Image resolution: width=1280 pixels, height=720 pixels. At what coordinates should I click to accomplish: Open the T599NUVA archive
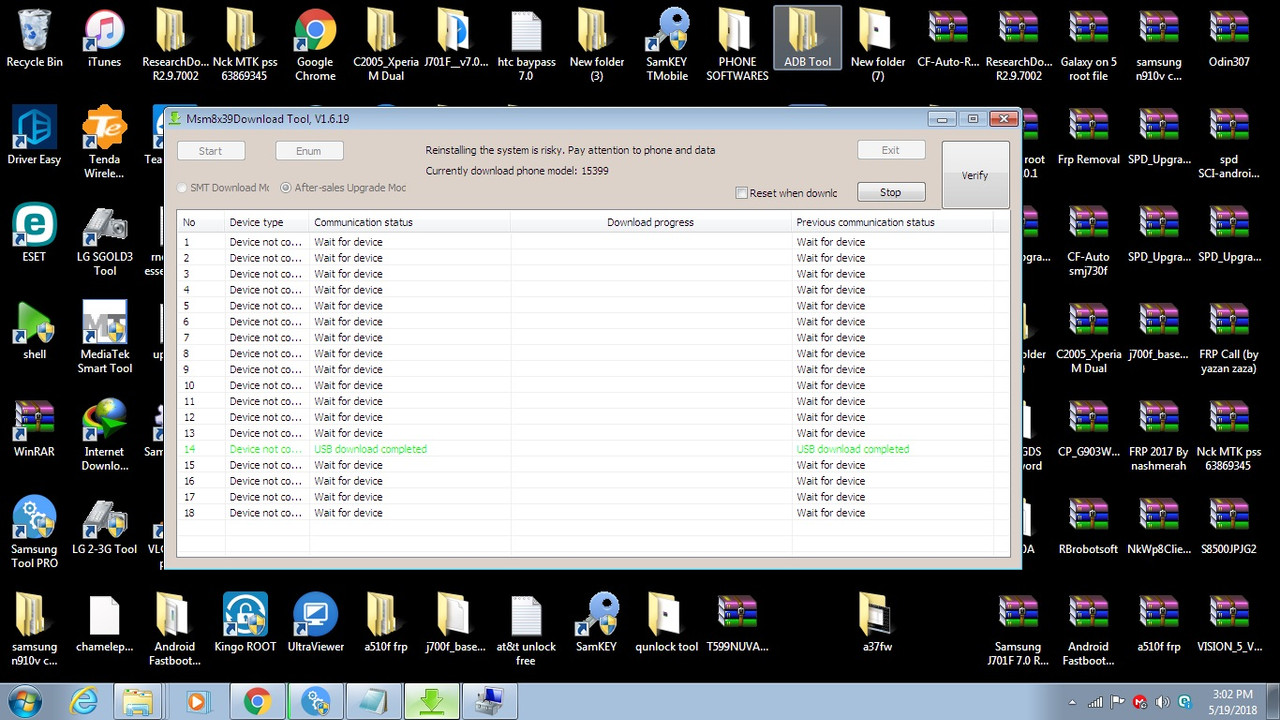[x=737, y=624]
